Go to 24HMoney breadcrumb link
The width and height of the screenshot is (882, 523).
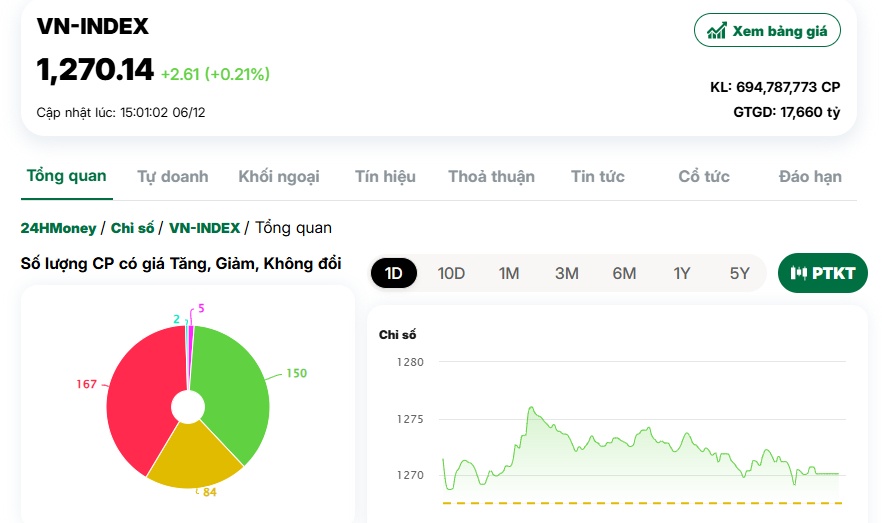(58, 228)
